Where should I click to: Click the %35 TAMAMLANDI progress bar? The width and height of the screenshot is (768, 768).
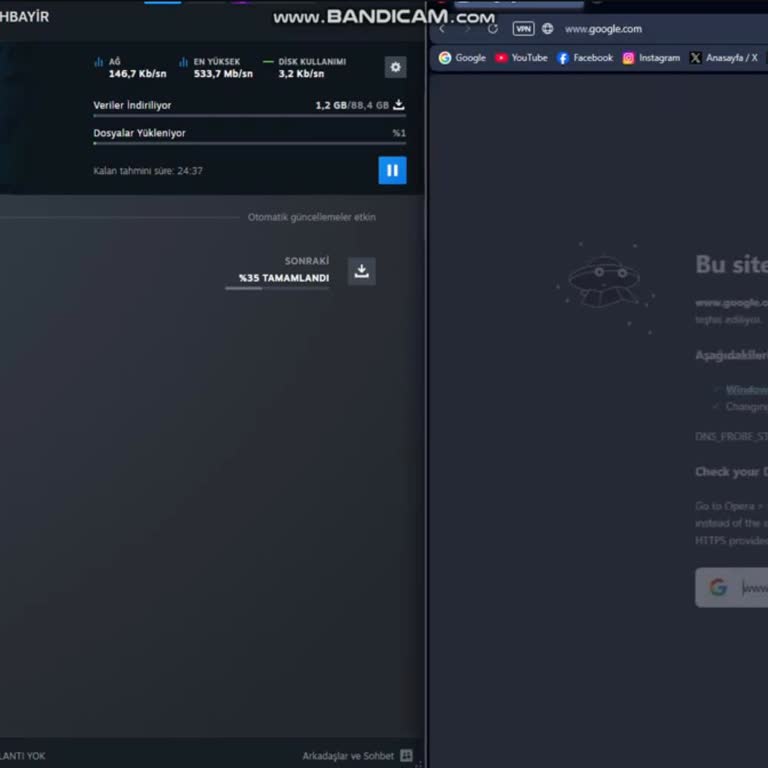tap(277, 288)
